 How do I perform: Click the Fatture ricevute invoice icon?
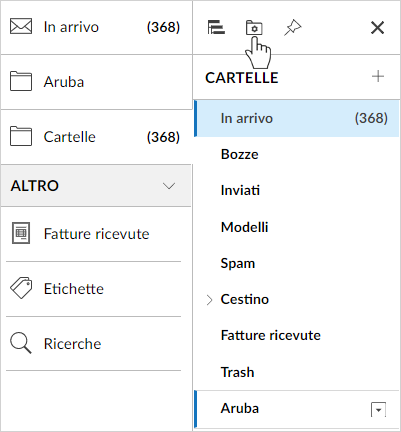click(x=21, y=233)
